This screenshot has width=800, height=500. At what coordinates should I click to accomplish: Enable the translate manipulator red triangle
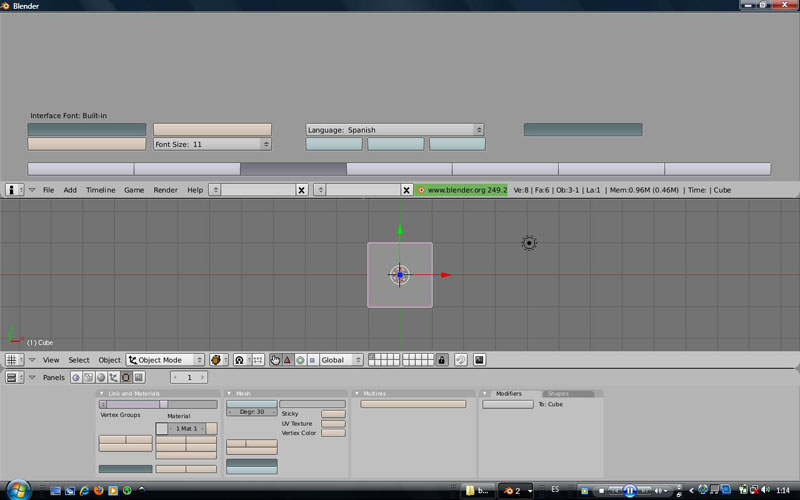coord(288,360)
